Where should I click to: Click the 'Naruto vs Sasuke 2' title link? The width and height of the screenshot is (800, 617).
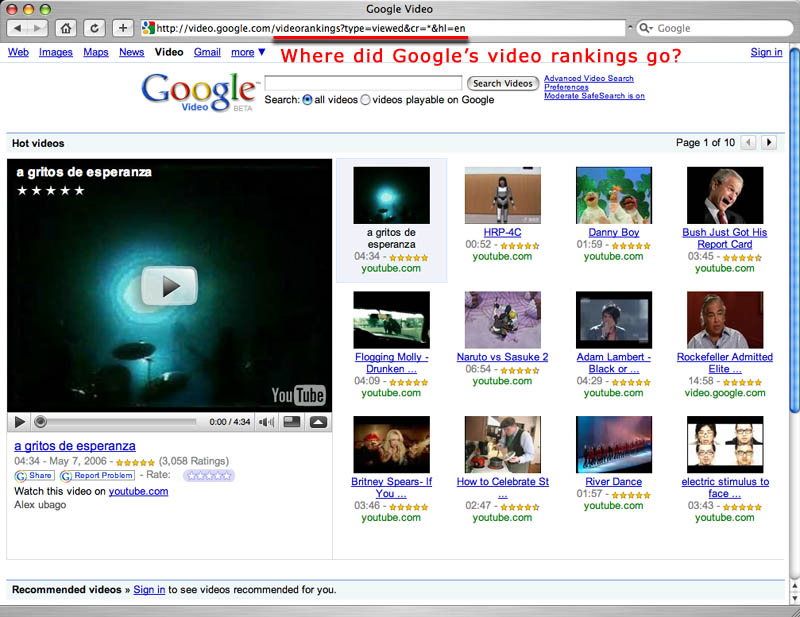coord(503,357)
